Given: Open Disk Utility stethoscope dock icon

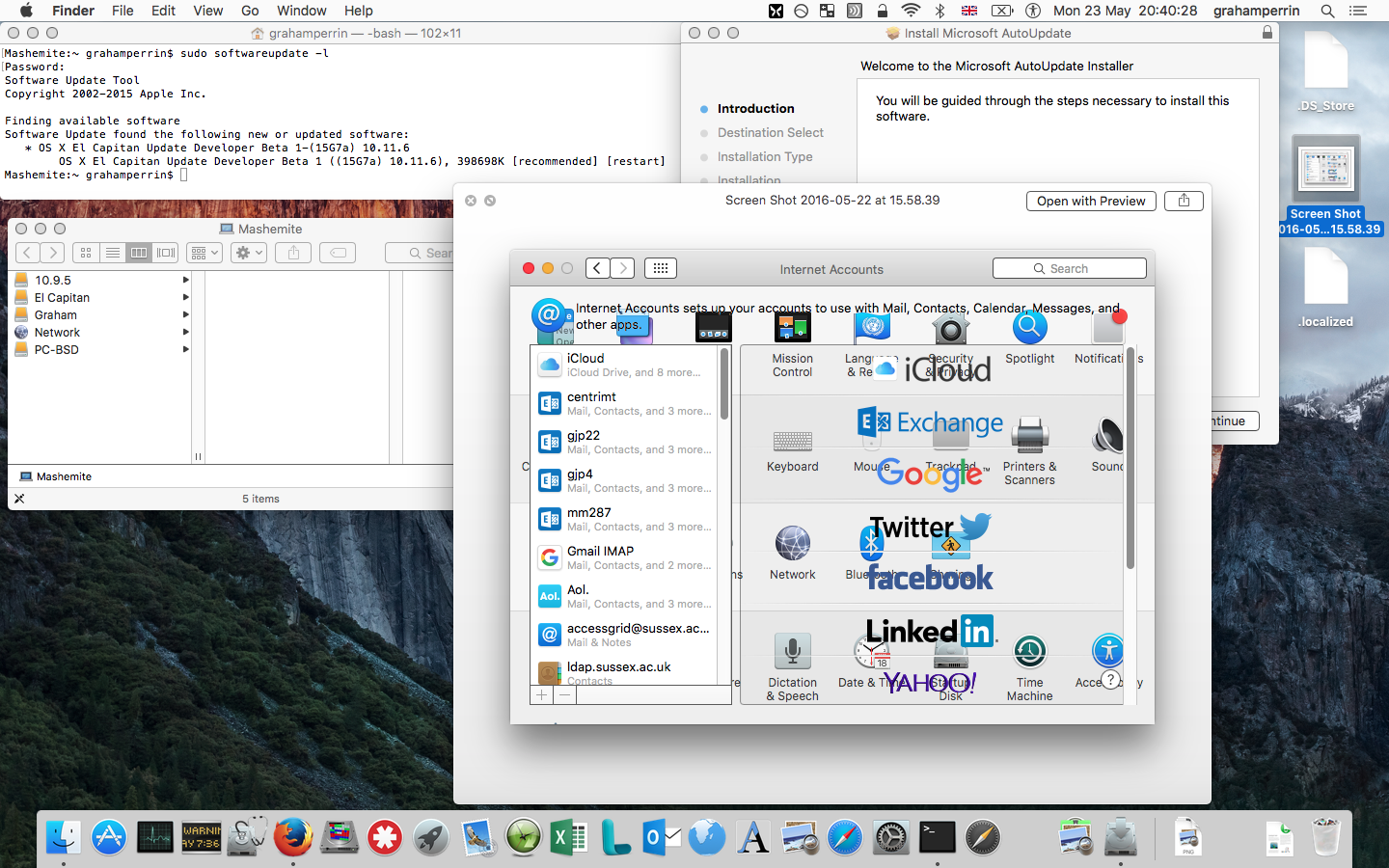Looking at the screenshot, I should [247, 837].
